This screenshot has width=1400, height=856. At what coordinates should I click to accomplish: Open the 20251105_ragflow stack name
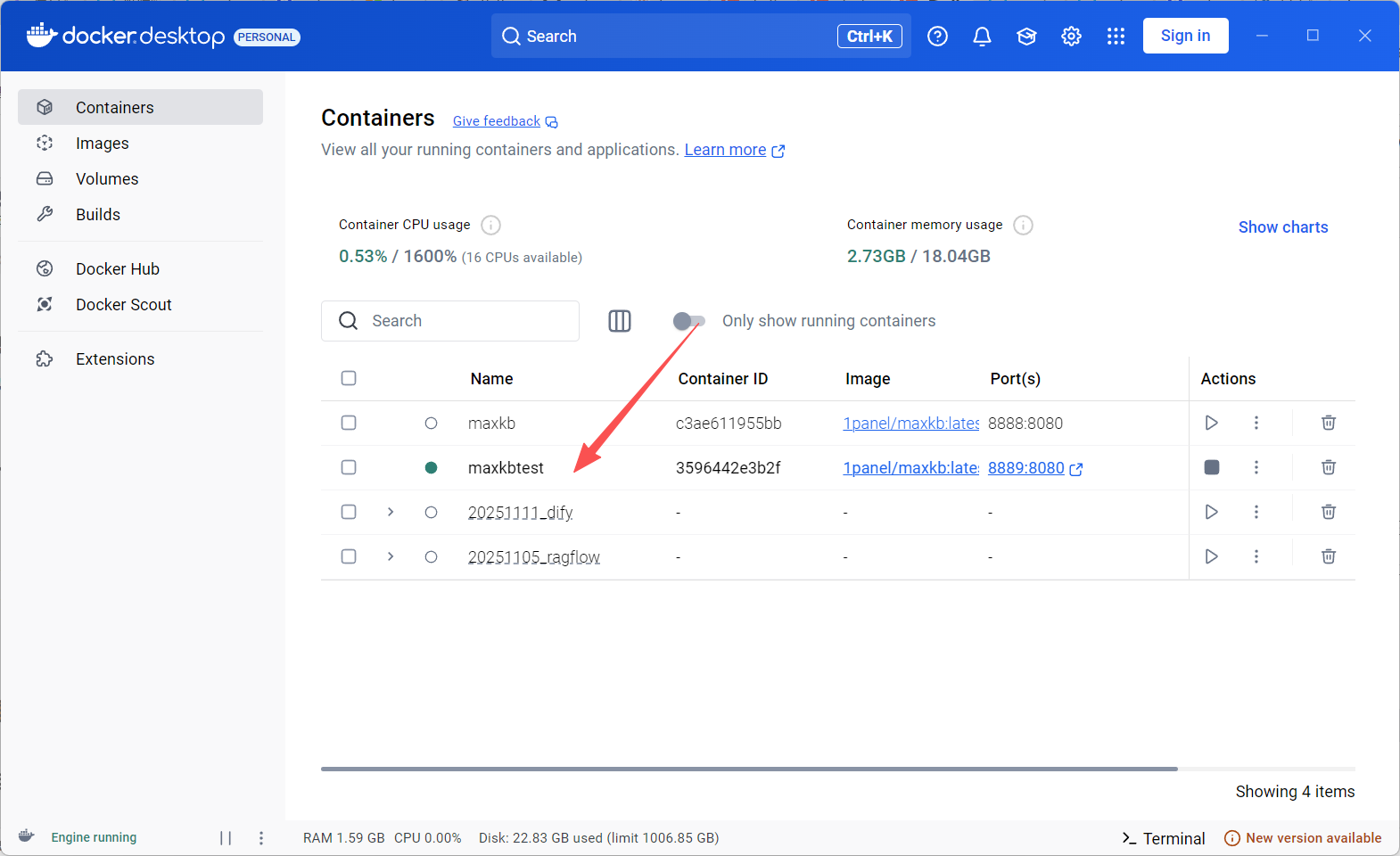534,557
